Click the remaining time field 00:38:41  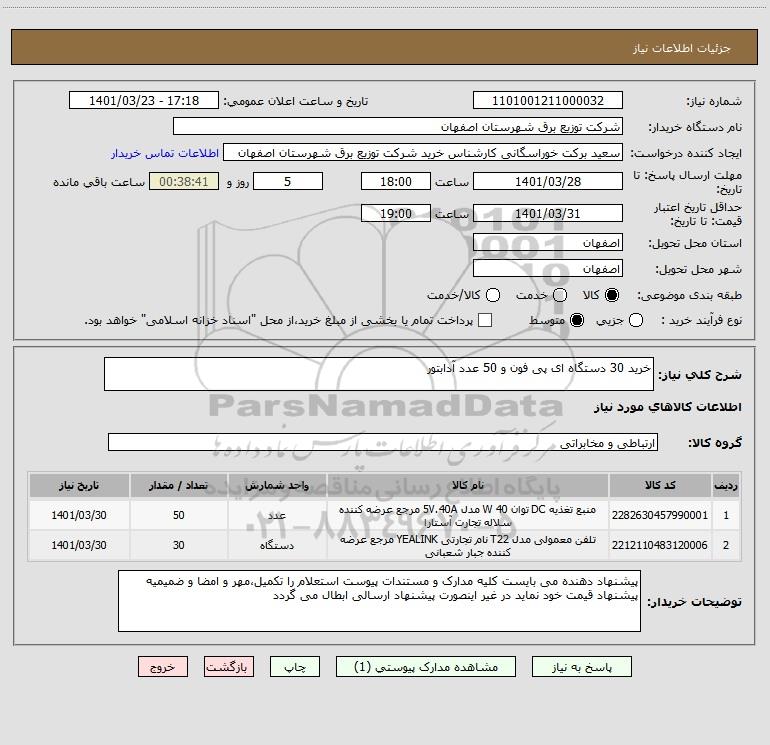[184, 181]
